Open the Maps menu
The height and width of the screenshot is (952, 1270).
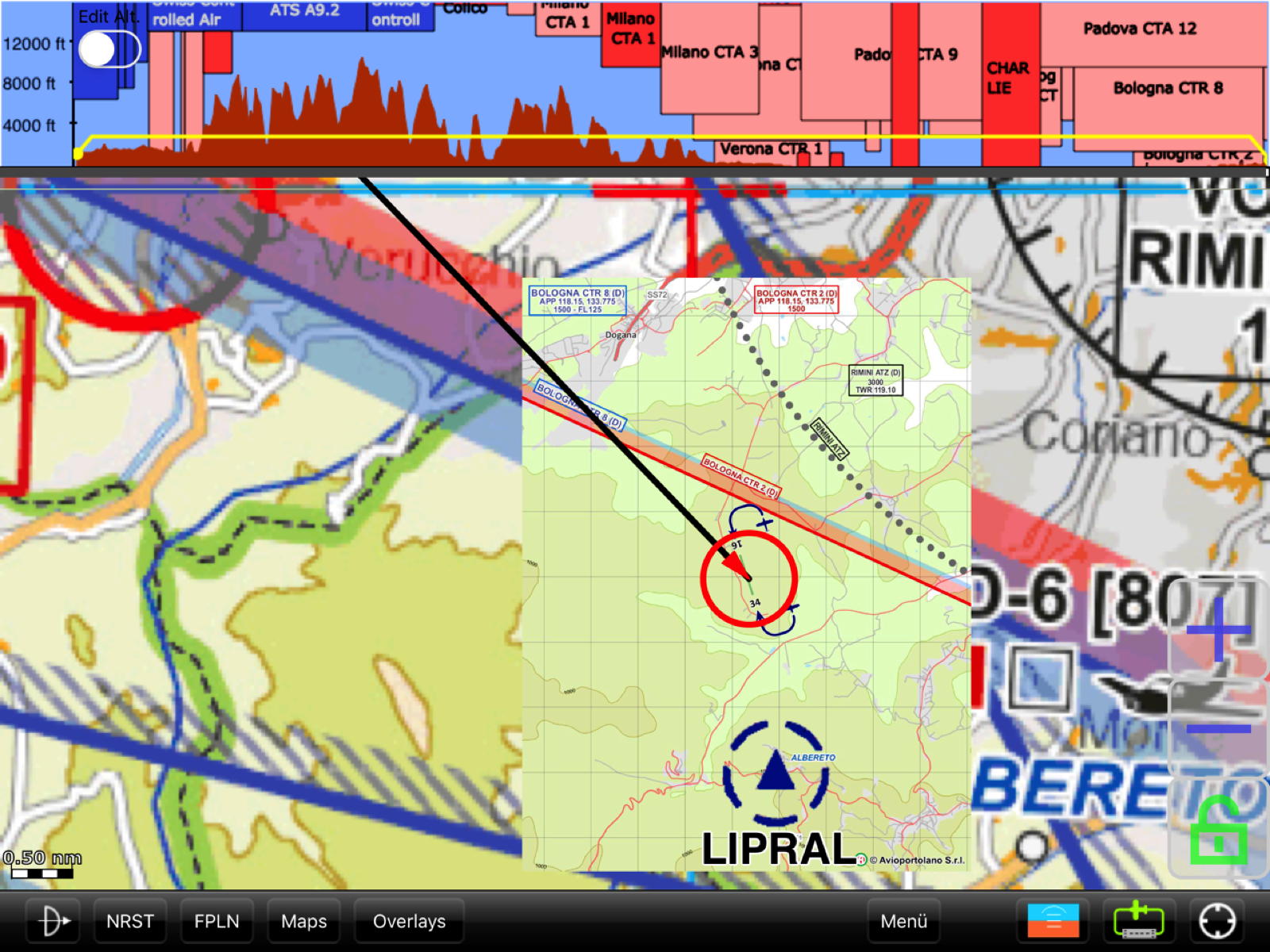pos(304,921)
